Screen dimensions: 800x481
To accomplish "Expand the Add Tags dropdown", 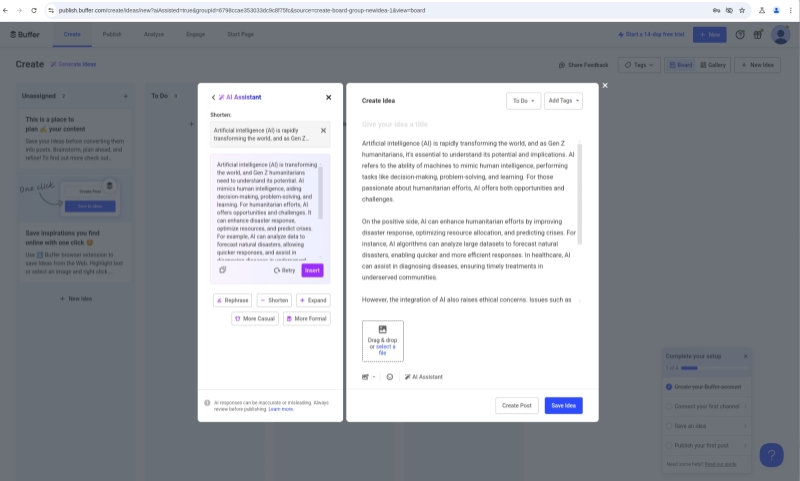I will 563,101.
